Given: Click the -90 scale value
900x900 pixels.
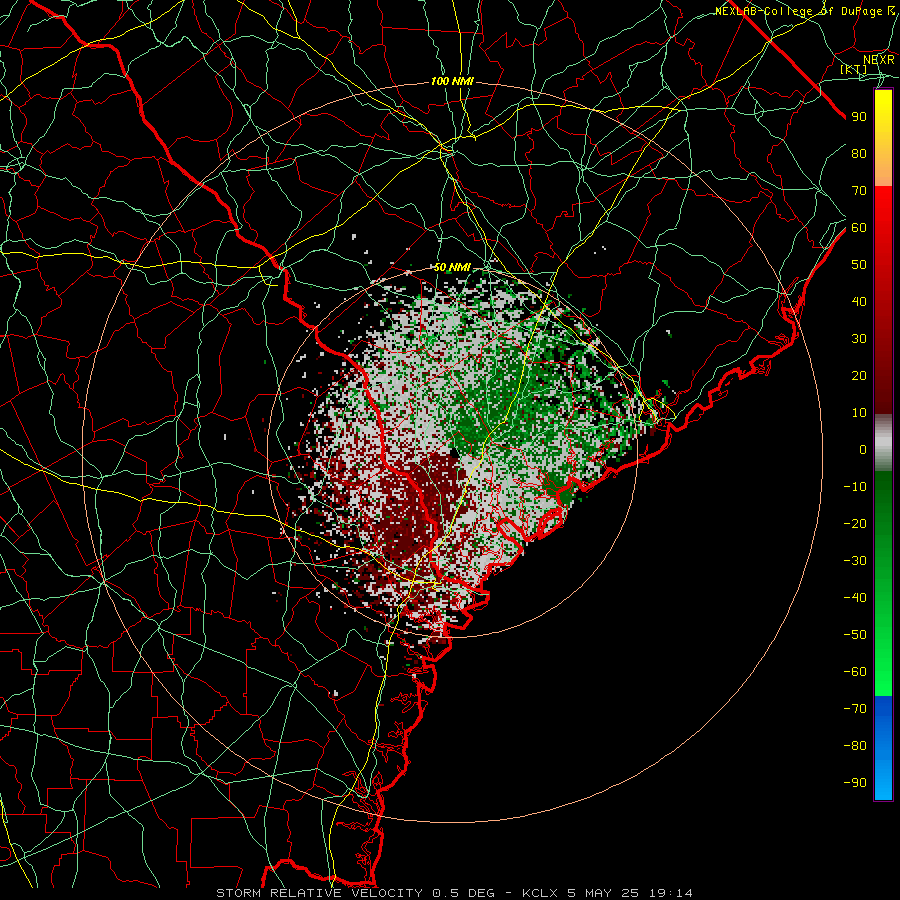Looking at the screenshot, I should (855, 783).
